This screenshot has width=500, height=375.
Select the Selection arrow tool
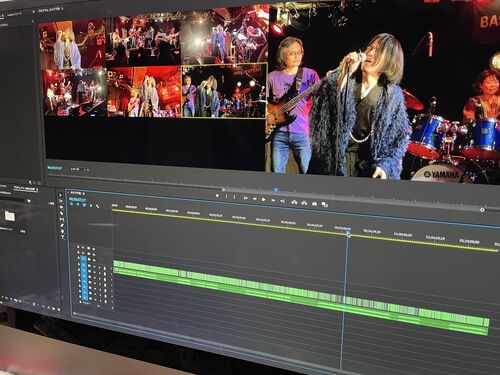[x=60, y=195]
